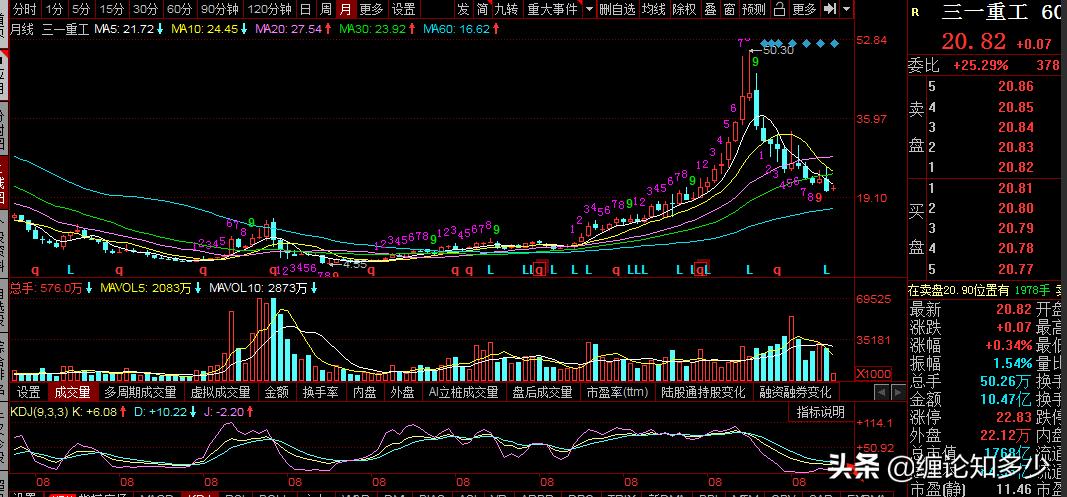The image size is (1067, 497).
Task: Click the 删自选 remove from watchlist button
Action: (x=617, y=9)
